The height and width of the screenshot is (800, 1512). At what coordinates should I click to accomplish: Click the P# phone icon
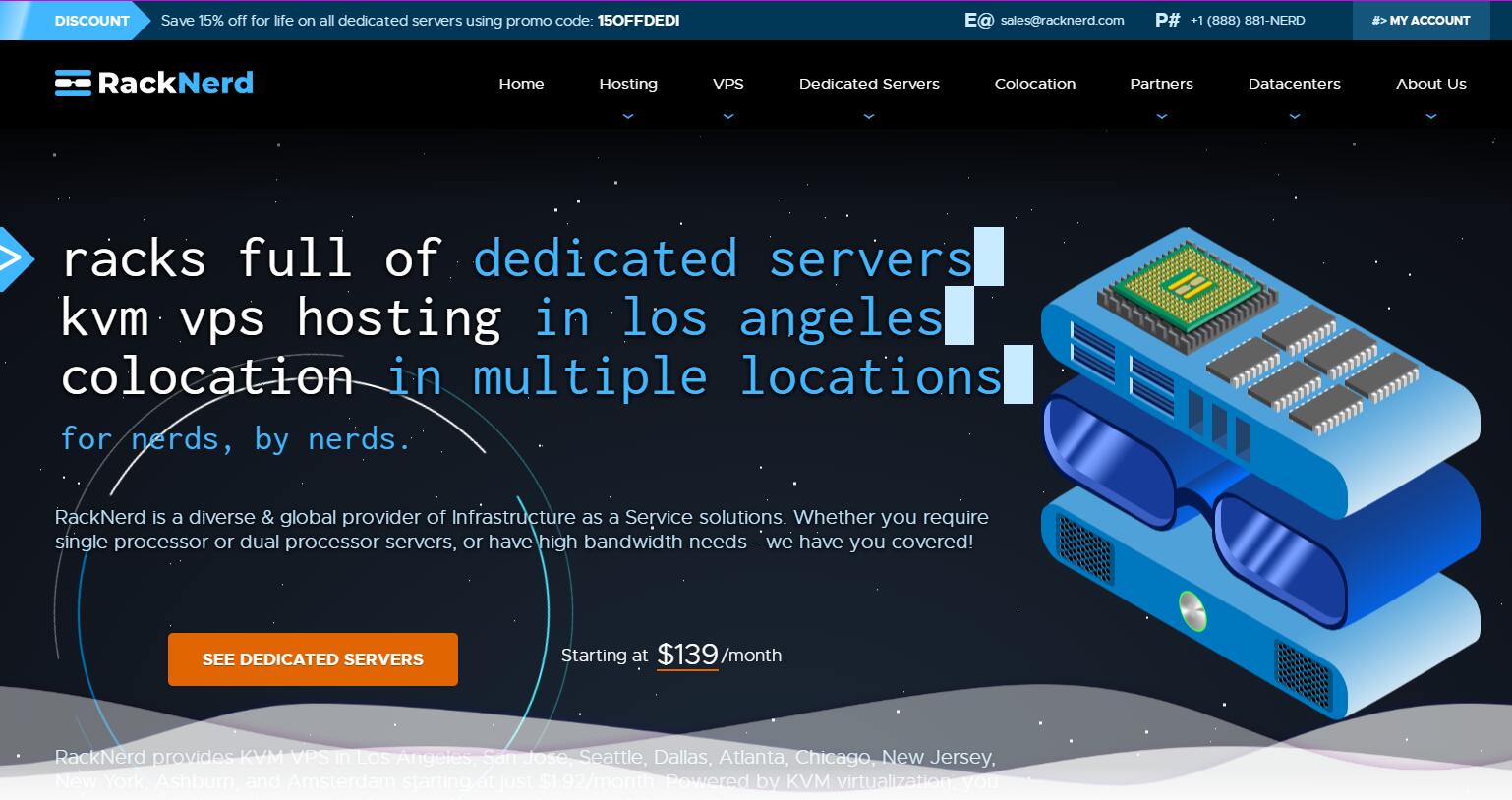click(1168, 20)
